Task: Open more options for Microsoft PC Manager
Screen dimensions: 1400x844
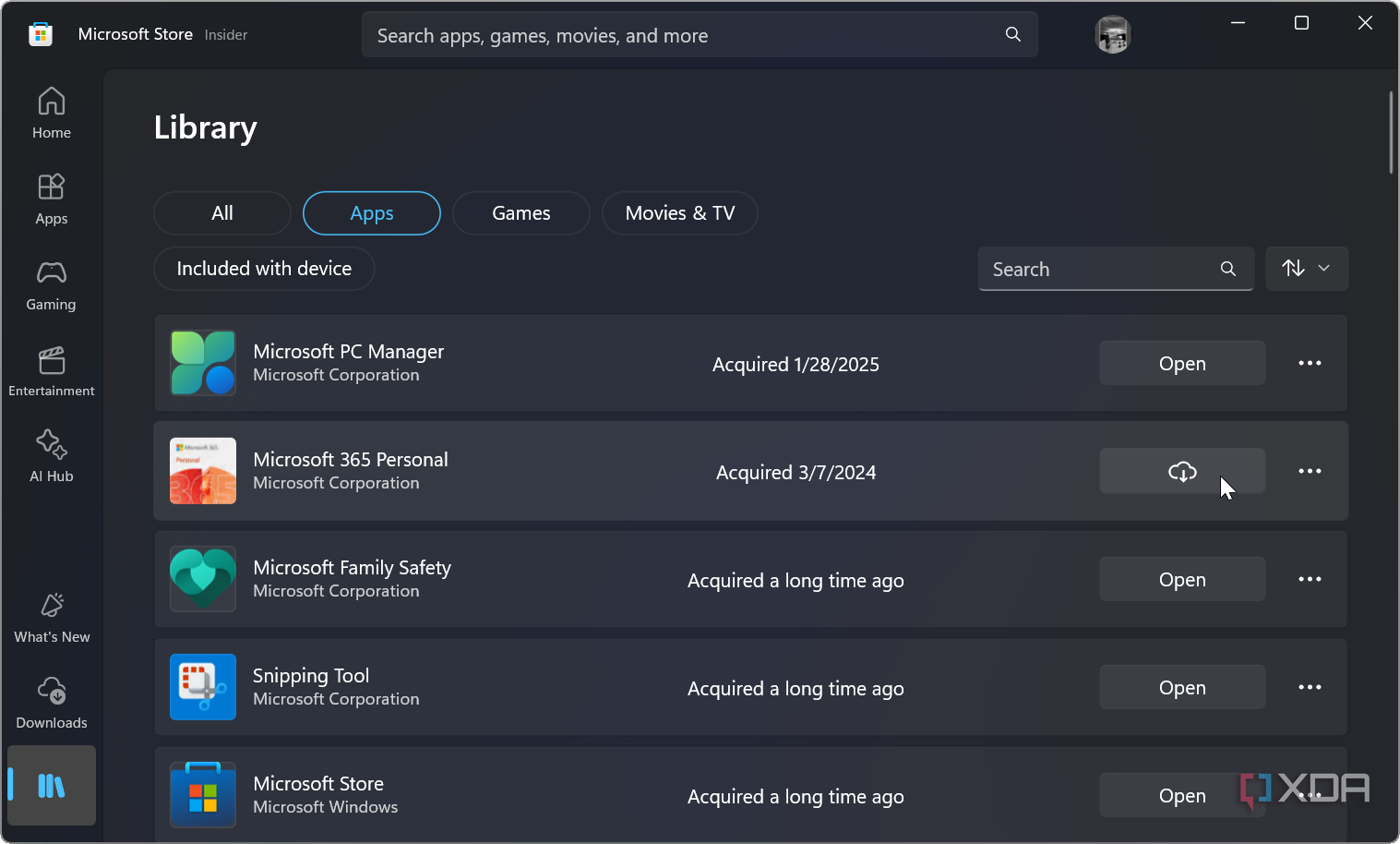Action: pos(1310,363)
